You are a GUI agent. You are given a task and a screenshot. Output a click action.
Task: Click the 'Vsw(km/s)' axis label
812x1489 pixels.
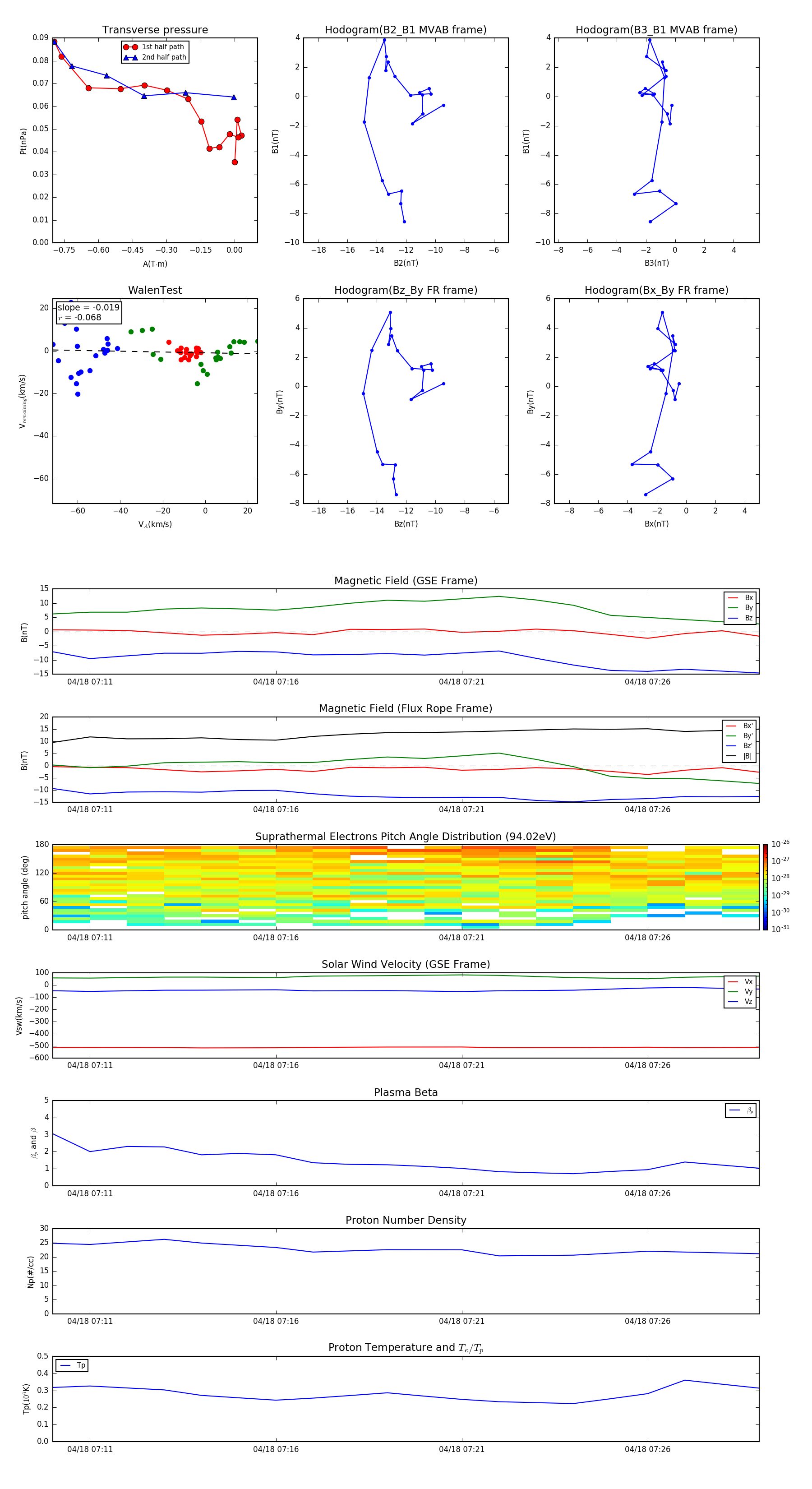point(19,1016)
